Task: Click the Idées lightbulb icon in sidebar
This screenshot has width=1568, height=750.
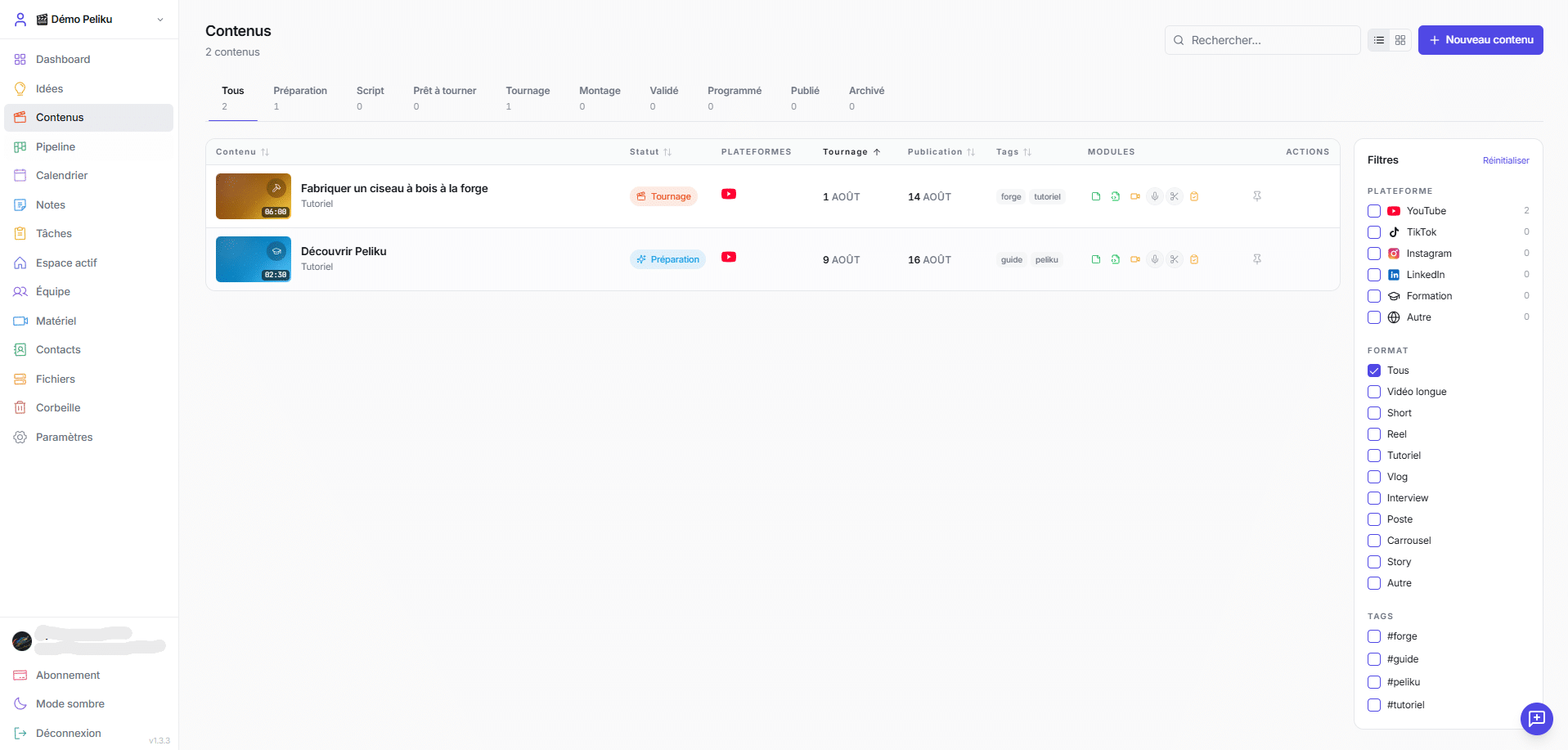Action: 20,88
